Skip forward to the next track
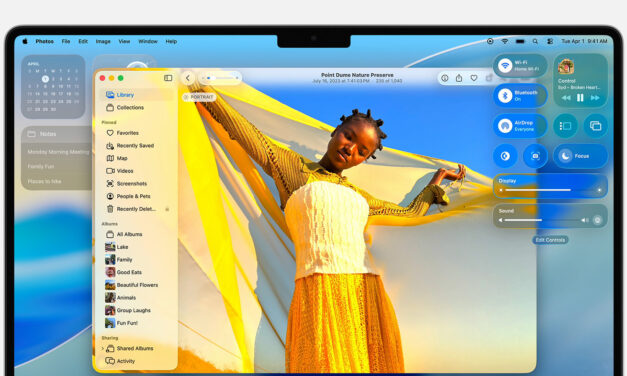The image size is (627, 376). coord(595,98)
